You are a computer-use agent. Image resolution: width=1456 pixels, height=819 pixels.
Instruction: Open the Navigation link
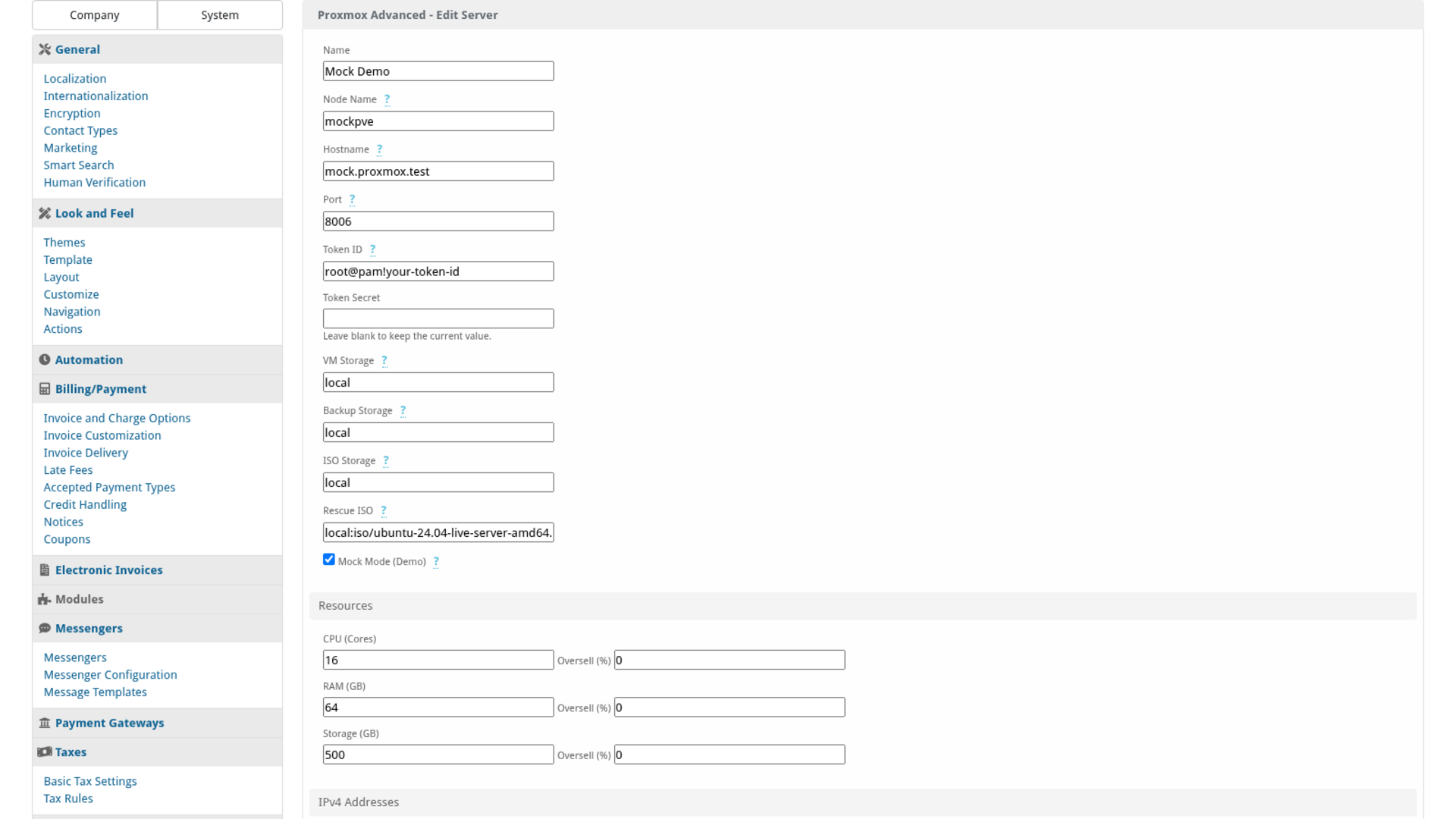[72, 312]
